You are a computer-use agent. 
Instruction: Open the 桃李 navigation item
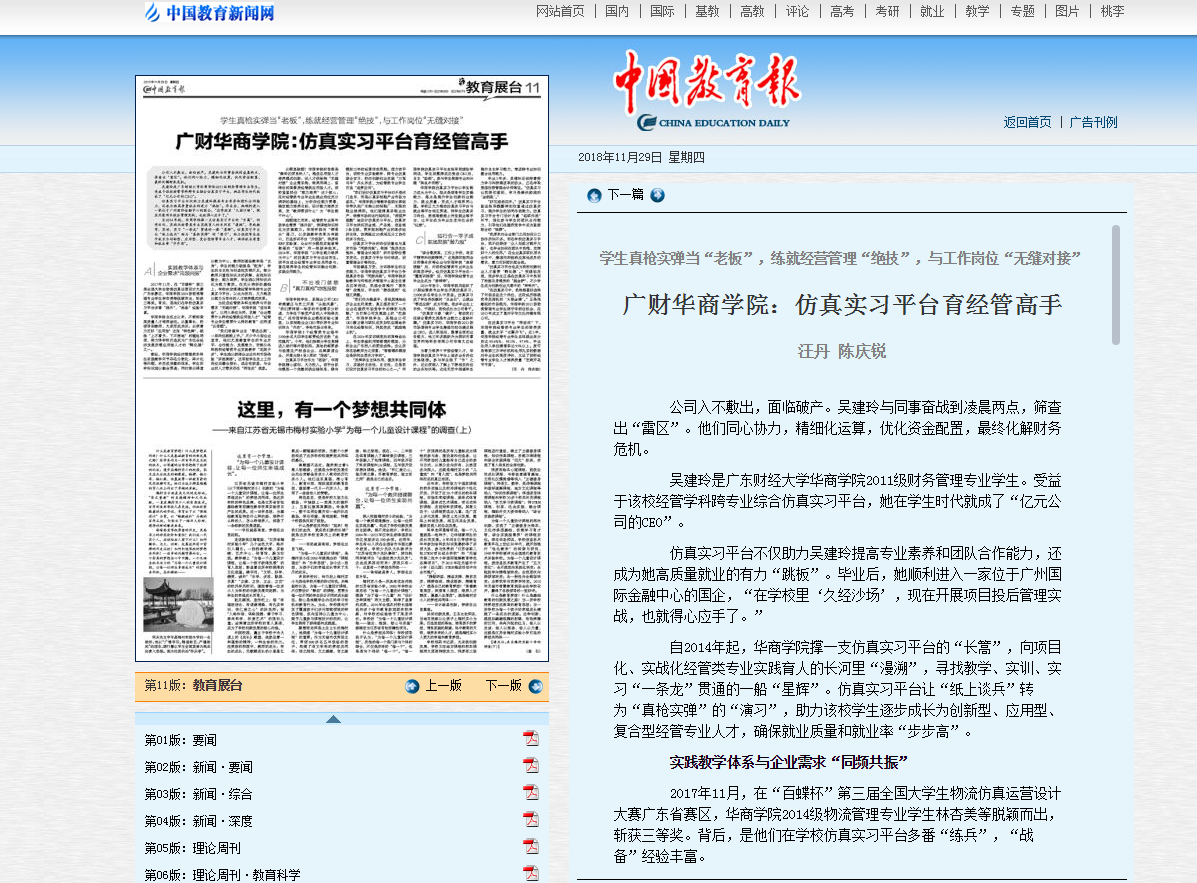pyautogui.click(x=1112, y=11)
